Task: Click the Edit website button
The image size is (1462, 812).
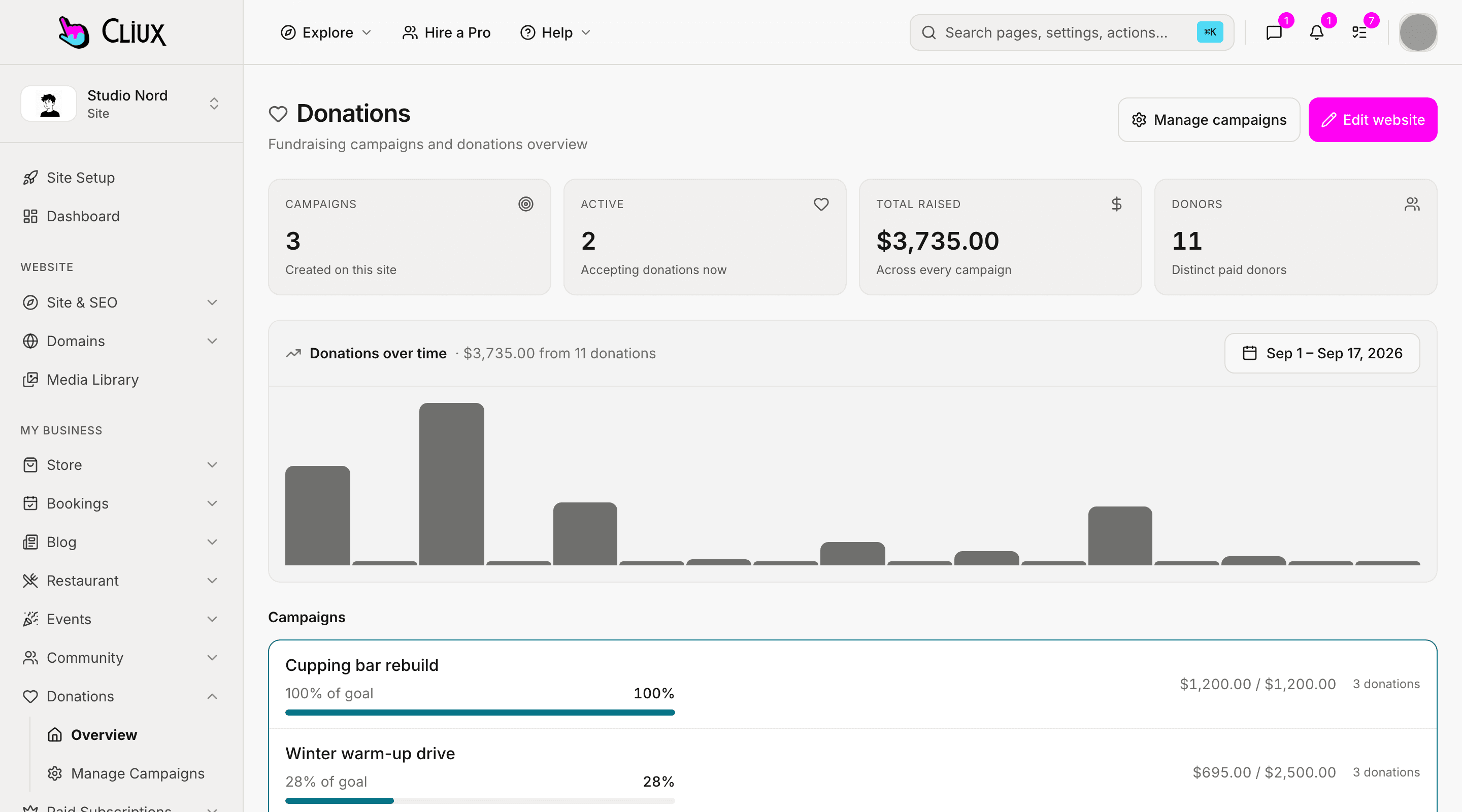Action: pos(1373,120)
